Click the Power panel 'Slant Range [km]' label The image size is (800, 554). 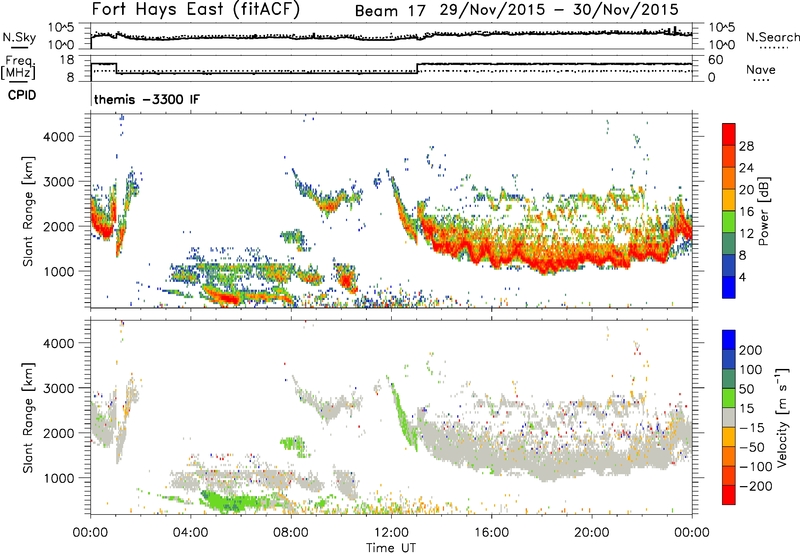(x=28, y=211)
